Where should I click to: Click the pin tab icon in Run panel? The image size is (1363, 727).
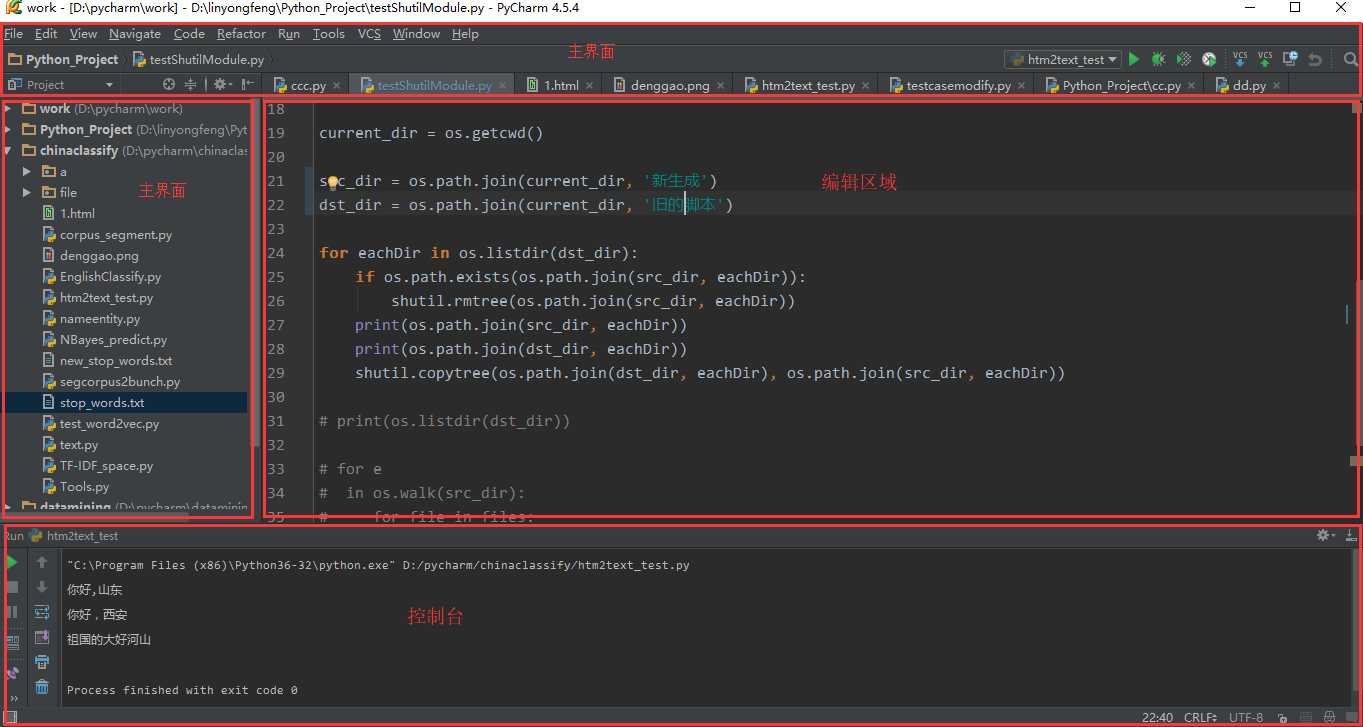[x=12, y=674]
